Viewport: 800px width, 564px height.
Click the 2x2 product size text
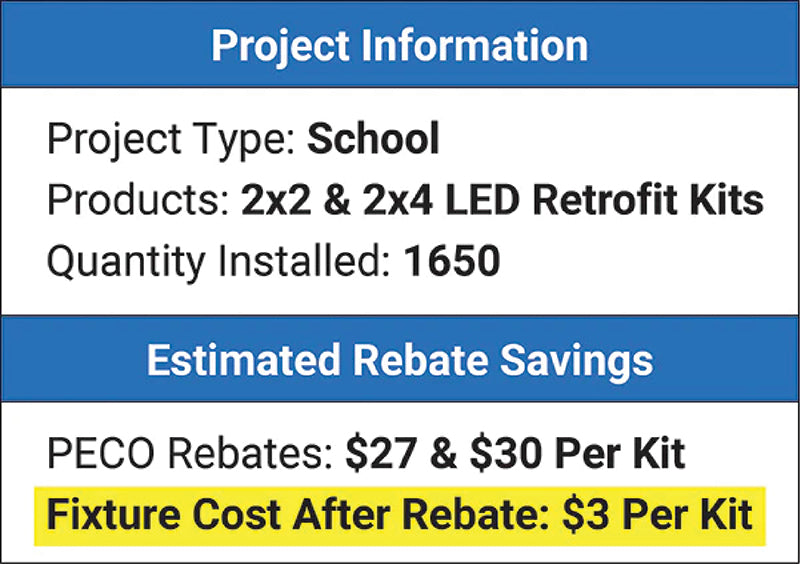click(x=276, y=200)
